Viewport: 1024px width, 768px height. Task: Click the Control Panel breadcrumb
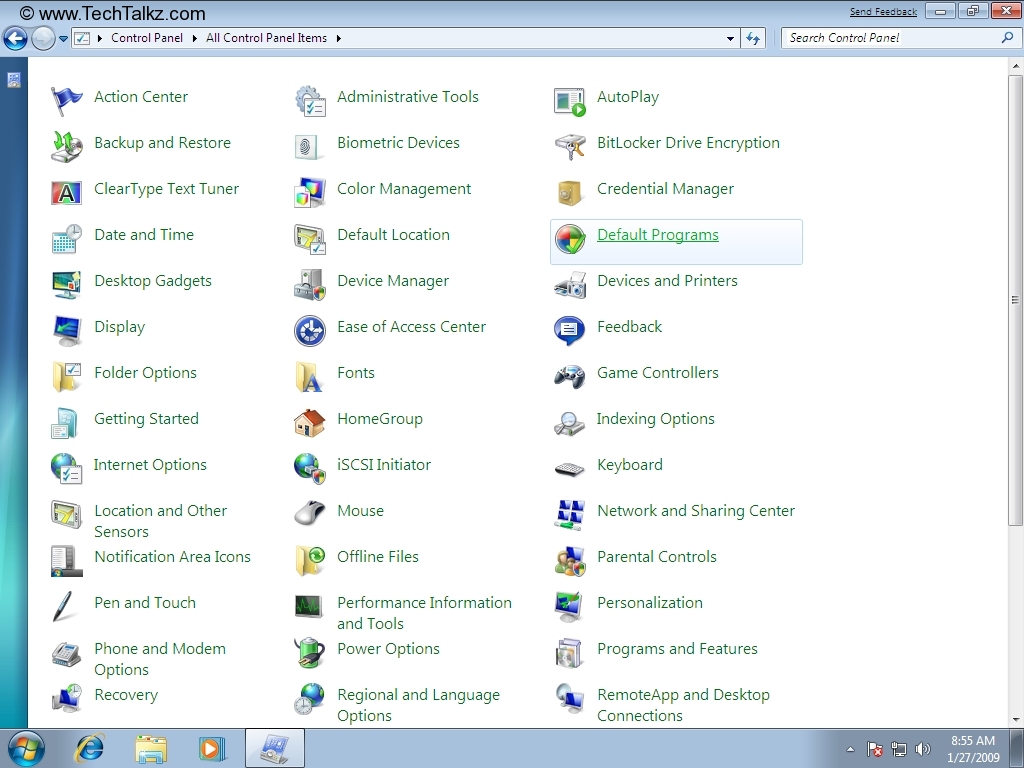147,38
